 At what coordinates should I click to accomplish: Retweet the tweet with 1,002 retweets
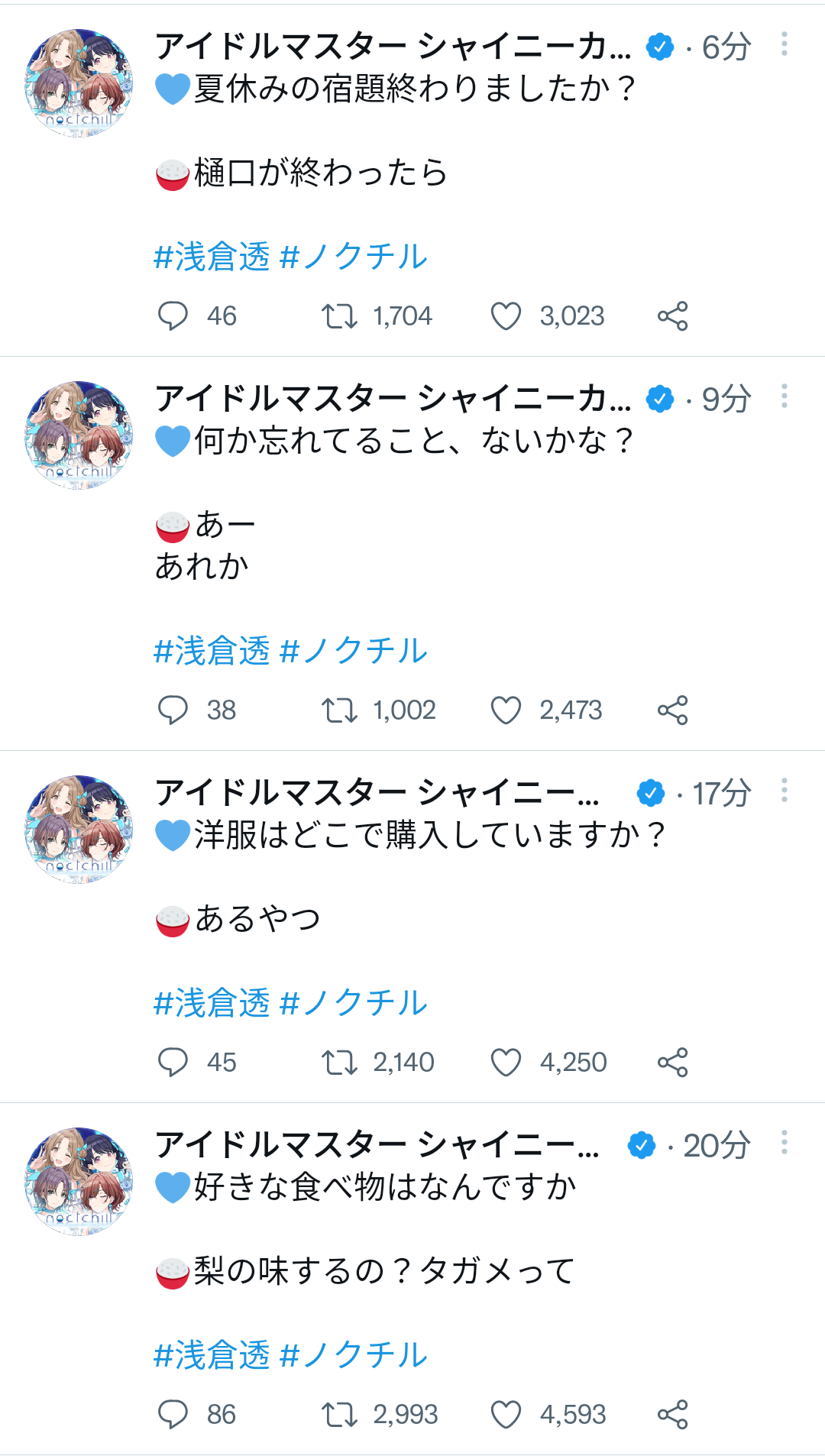[x=339, y=710]
